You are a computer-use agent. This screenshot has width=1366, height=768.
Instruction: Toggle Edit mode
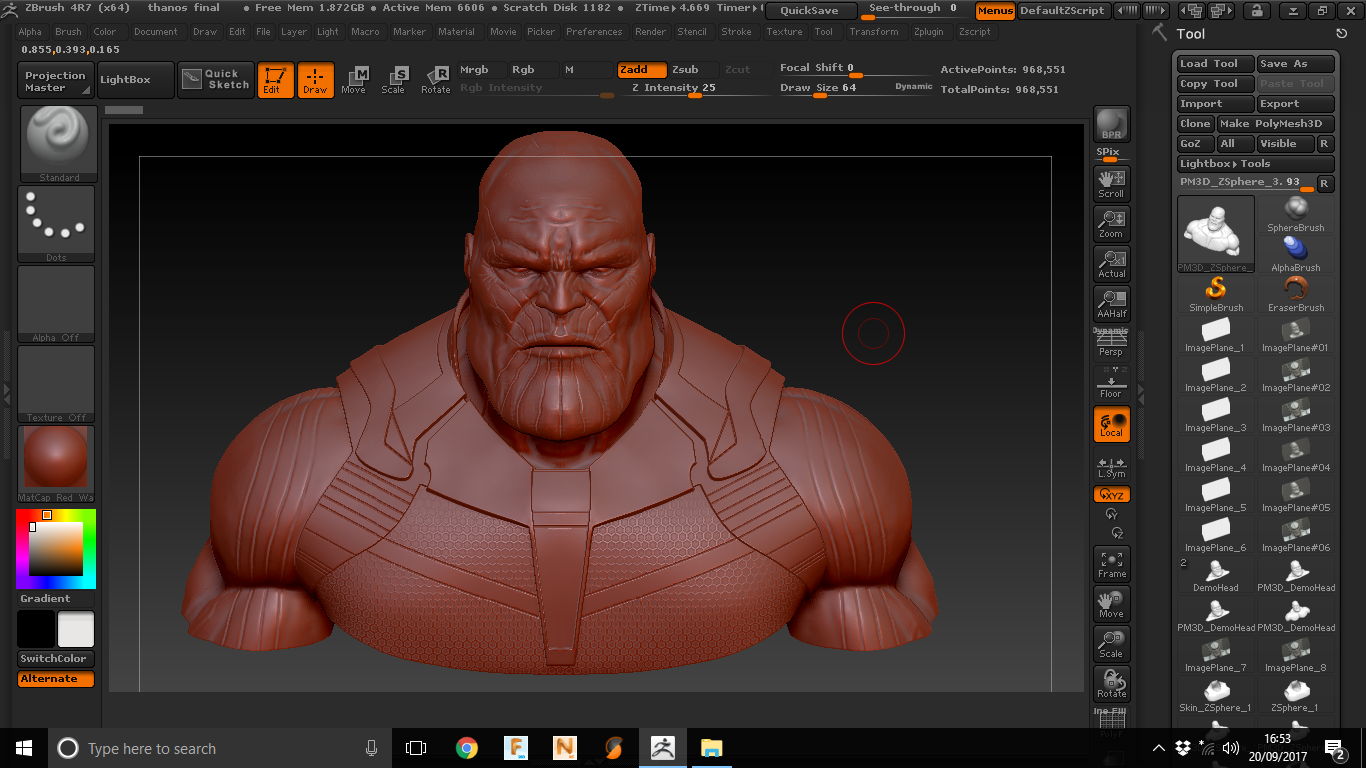(x=275, y=80)
